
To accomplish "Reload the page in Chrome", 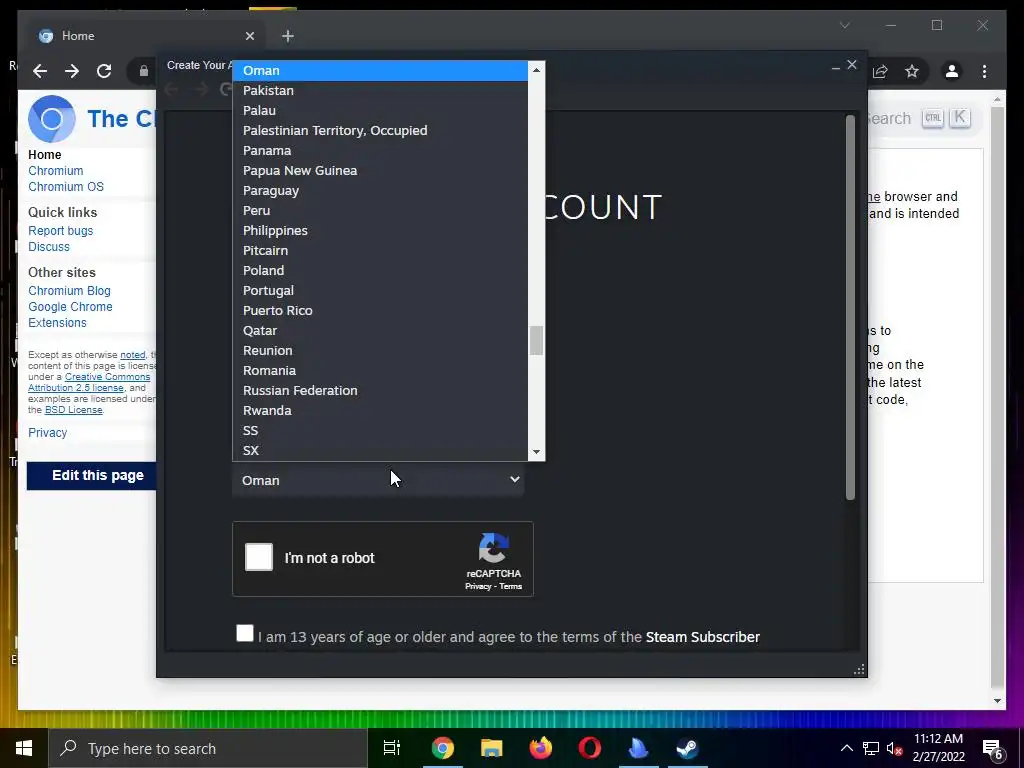I will click(104, 71).
